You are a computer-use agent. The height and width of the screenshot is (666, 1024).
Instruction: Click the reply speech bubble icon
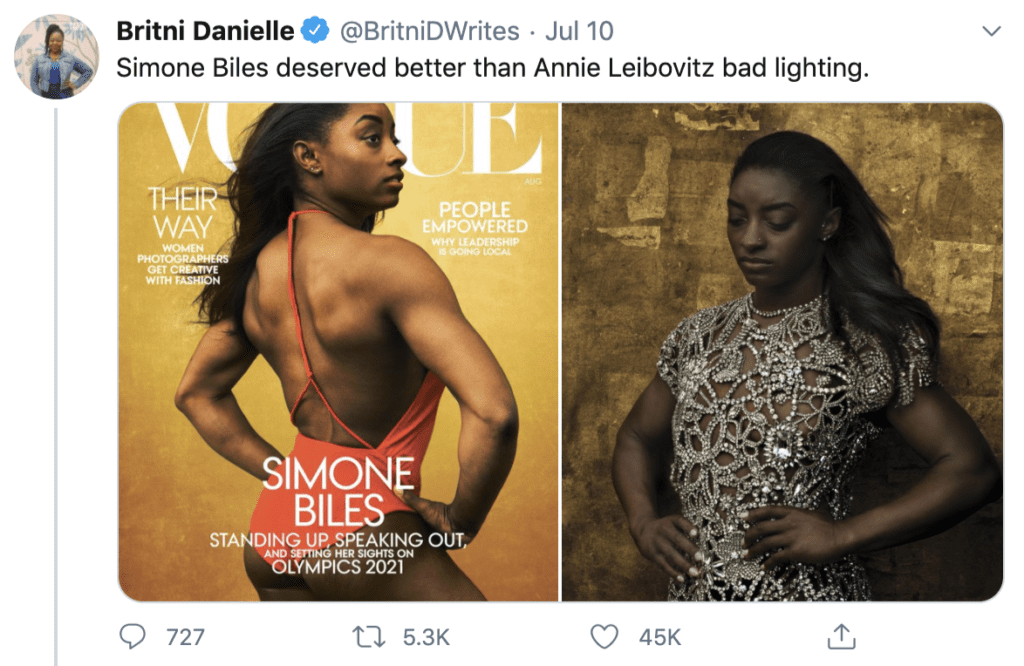(133, 637)
